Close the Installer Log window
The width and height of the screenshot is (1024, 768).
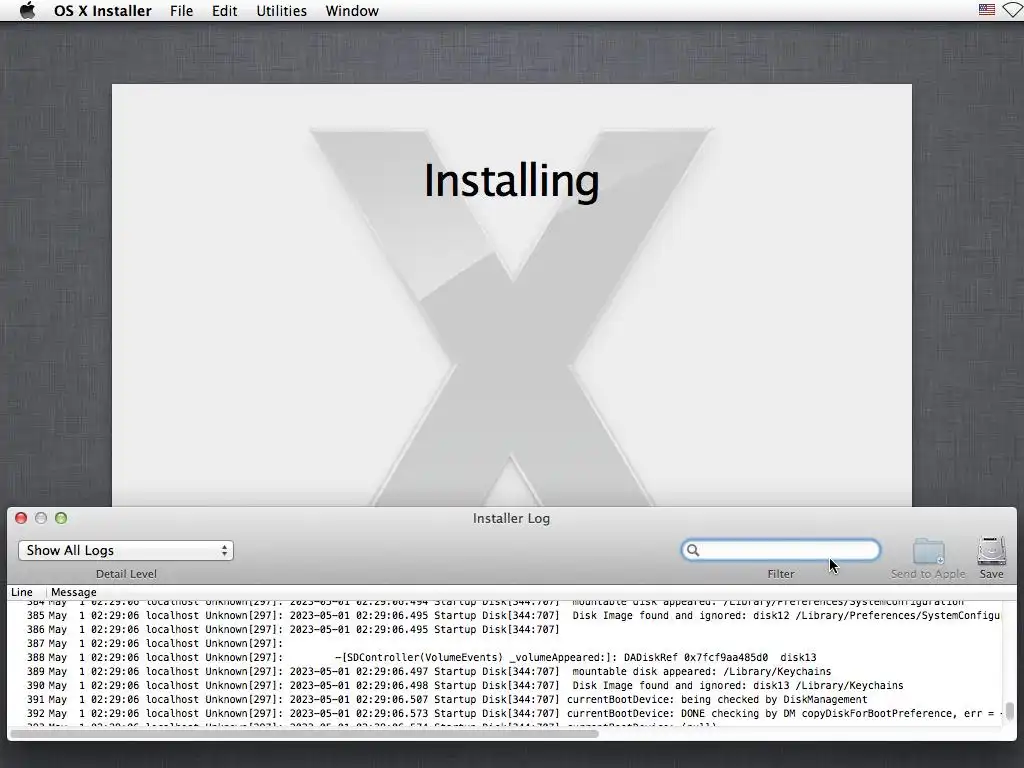click(21, 518)
